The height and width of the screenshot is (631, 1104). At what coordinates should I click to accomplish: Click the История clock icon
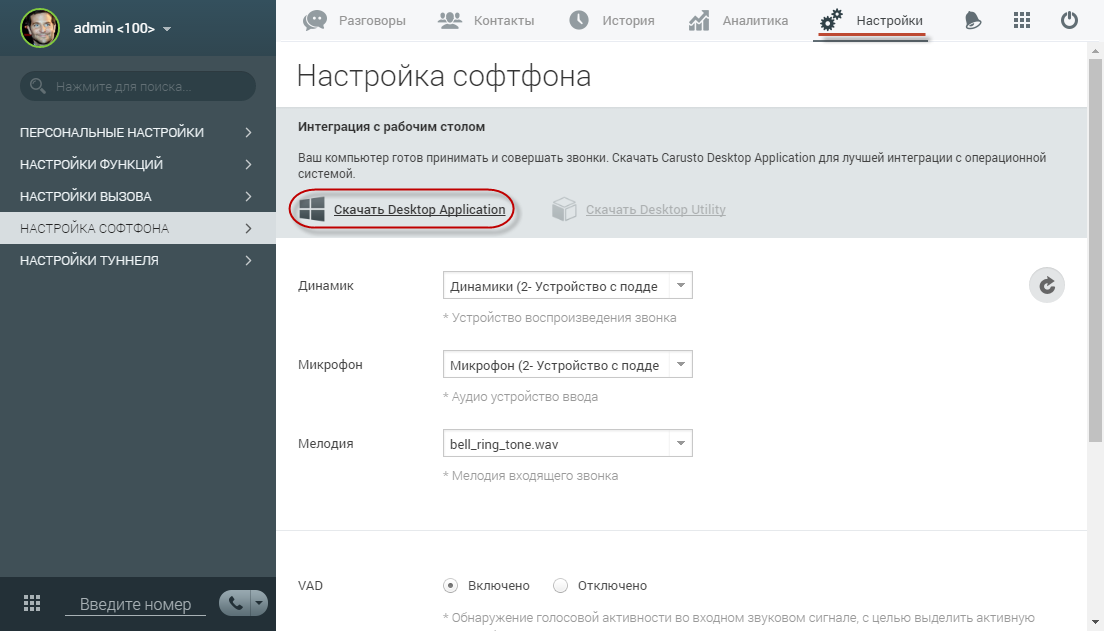(x=579, y=20)
